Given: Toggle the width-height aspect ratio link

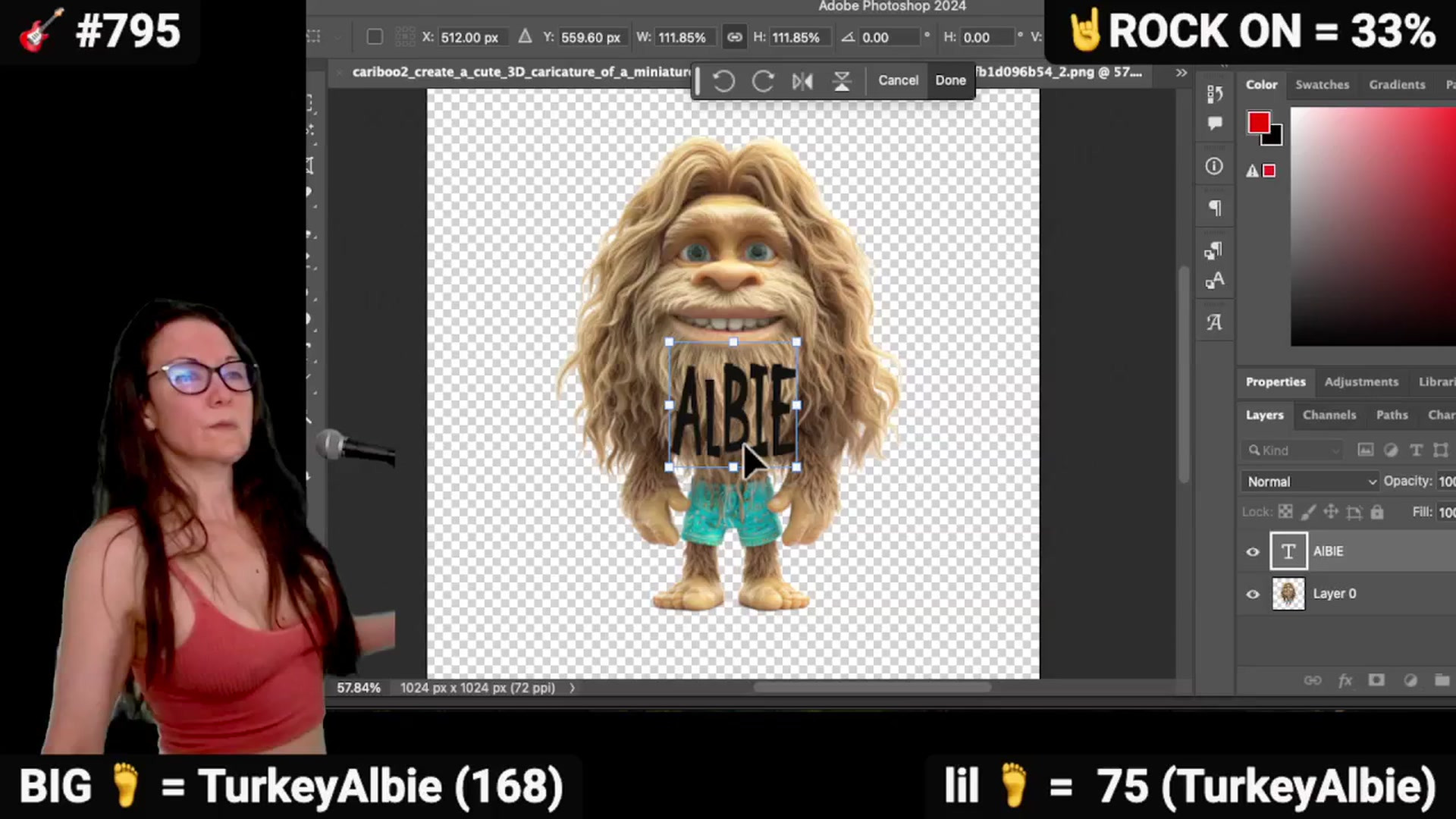Looking at the screenshot, I should pyautogui.click(x=735, y=37).
